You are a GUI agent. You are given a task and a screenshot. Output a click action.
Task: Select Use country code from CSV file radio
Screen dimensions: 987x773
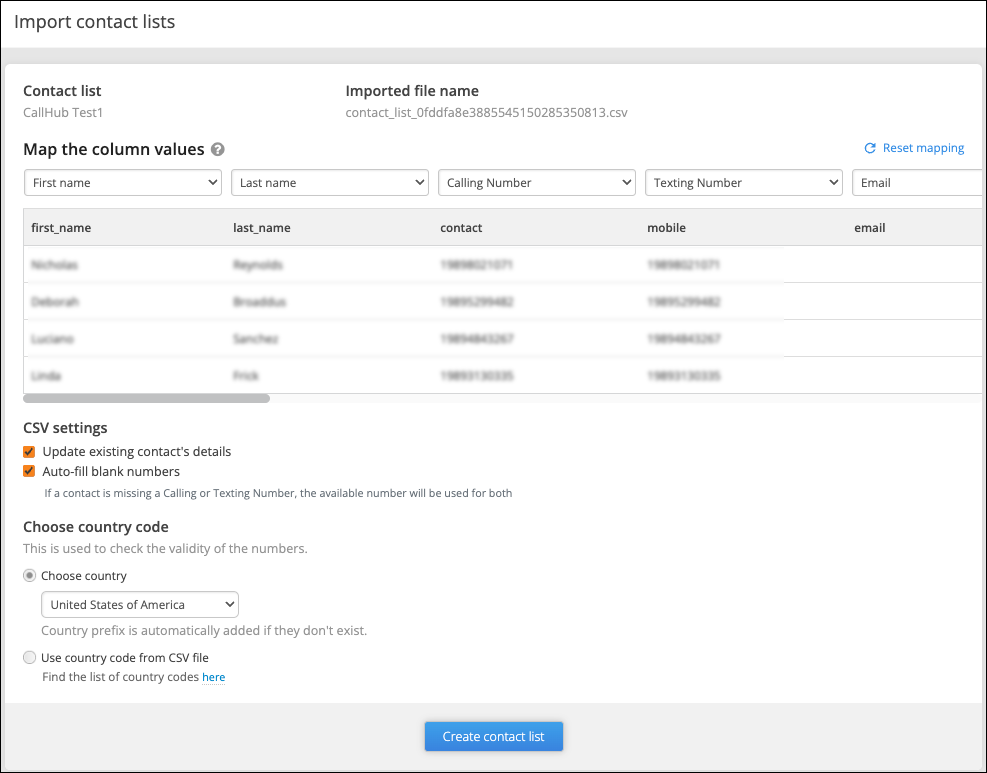tap(30, 657)
